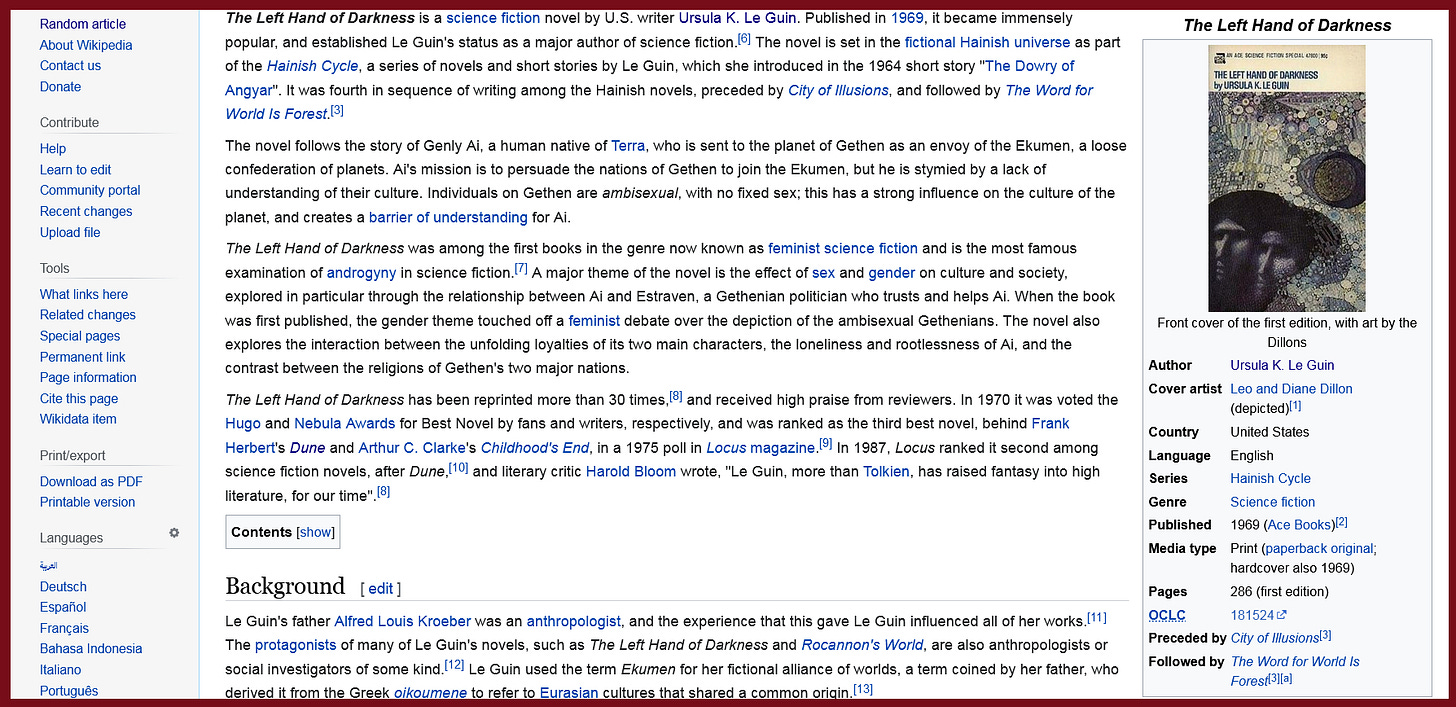Screen dimensions: 1456x707
Task: Switch to Bahasa Indonesia version
Action: point(91,649)
